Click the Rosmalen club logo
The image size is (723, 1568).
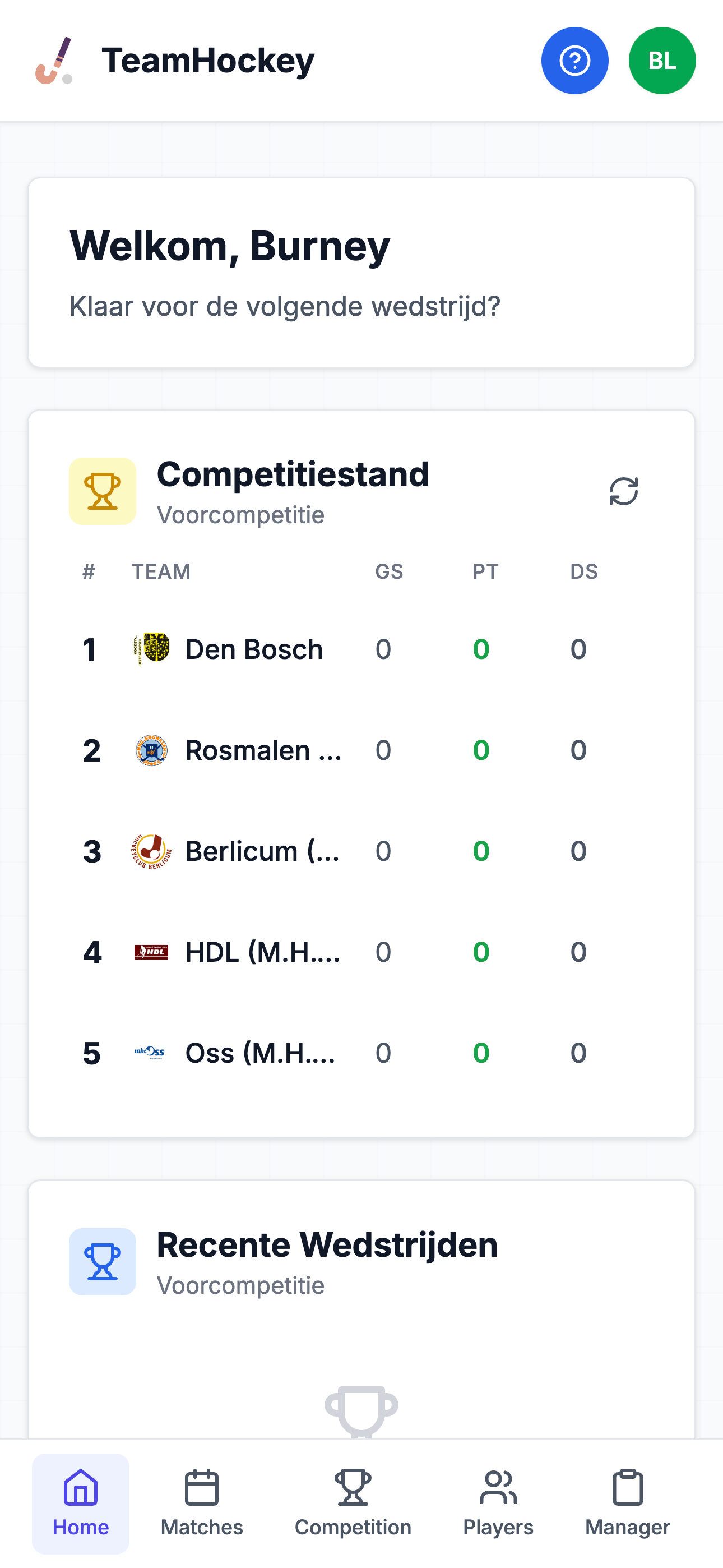click(x=151, y=750)
